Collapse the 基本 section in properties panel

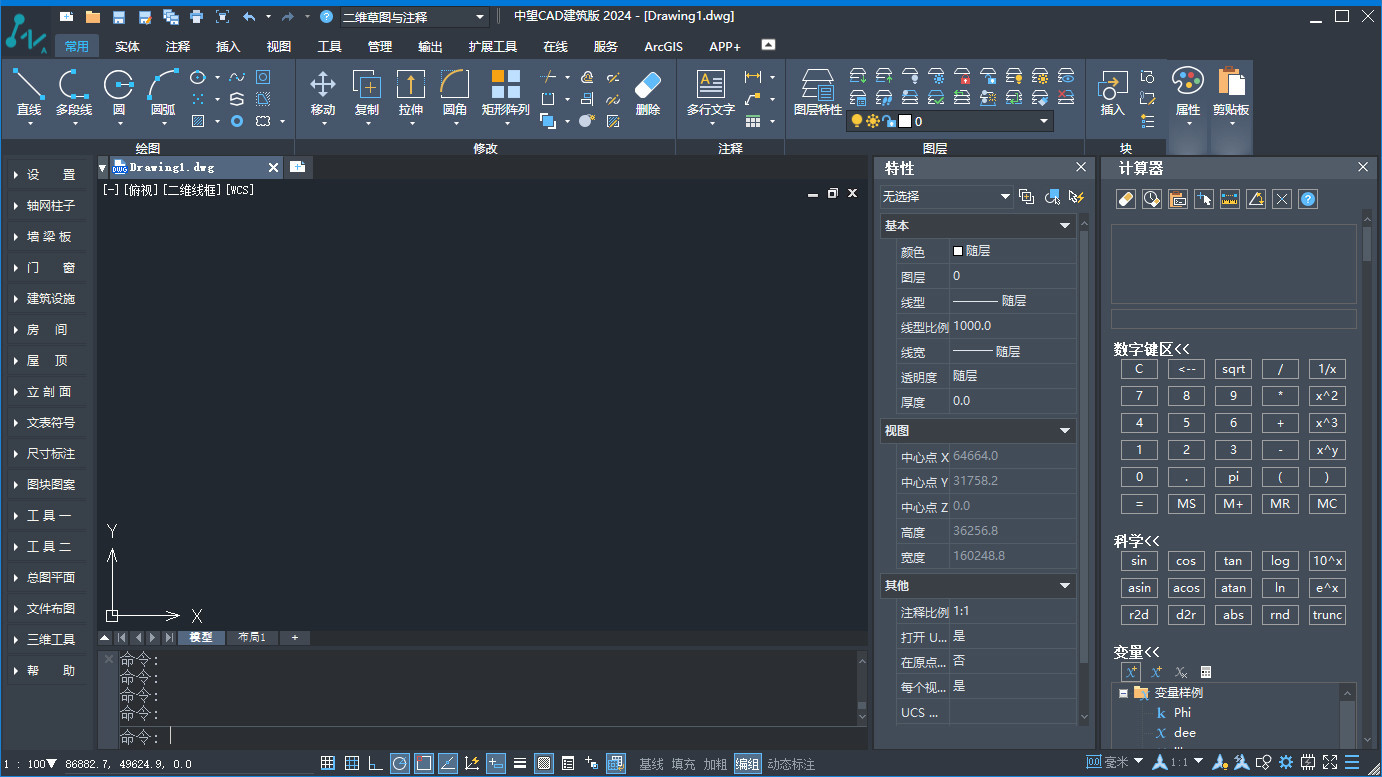coord(1065,226)
